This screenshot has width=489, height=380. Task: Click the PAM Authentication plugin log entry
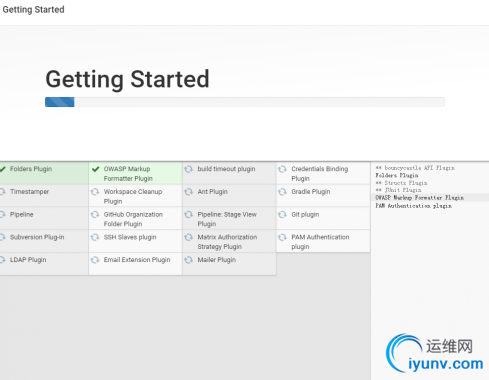tap(413, 206)
